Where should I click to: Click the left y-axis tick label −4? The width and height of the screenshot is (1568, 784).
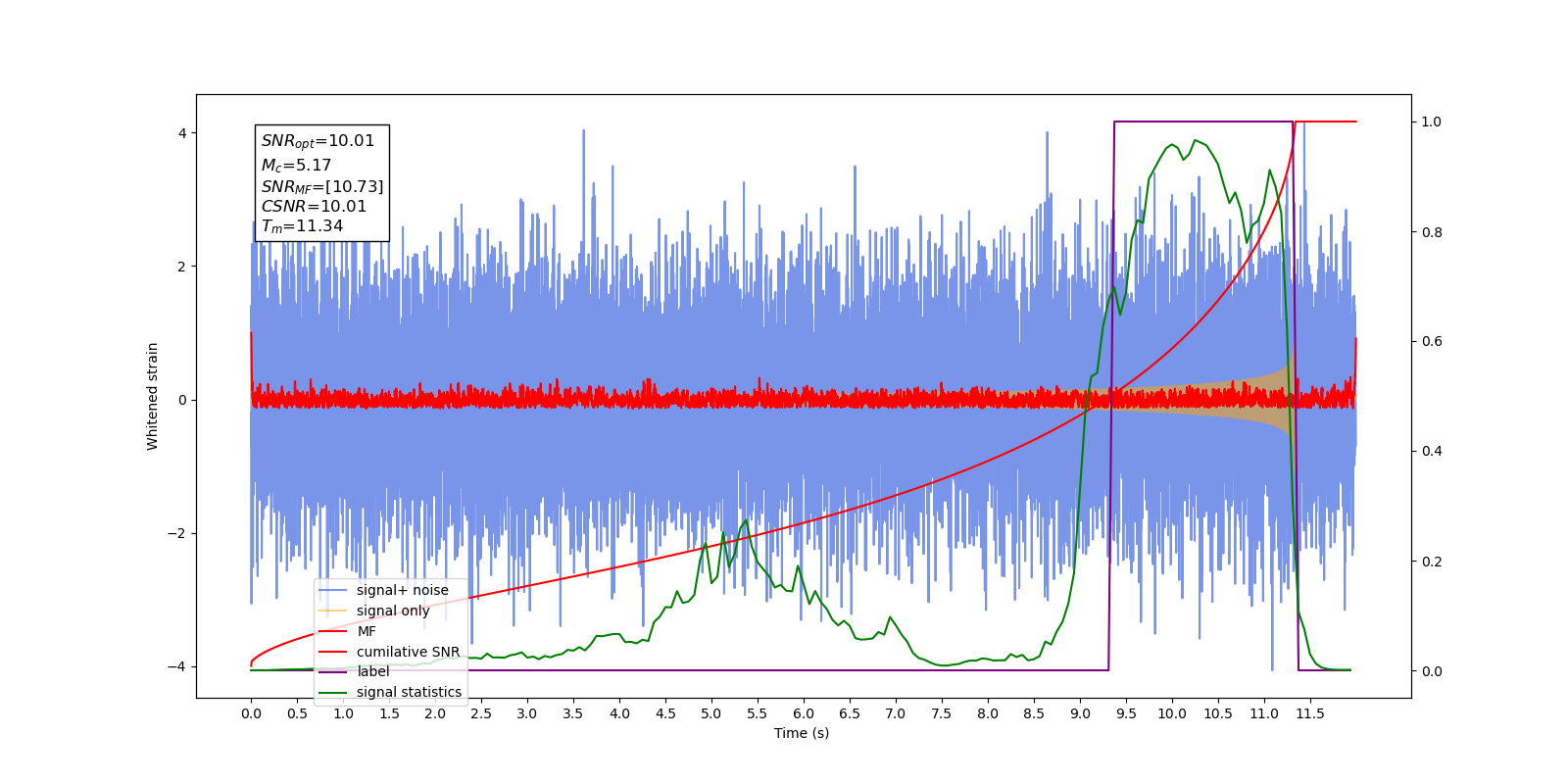176,666
